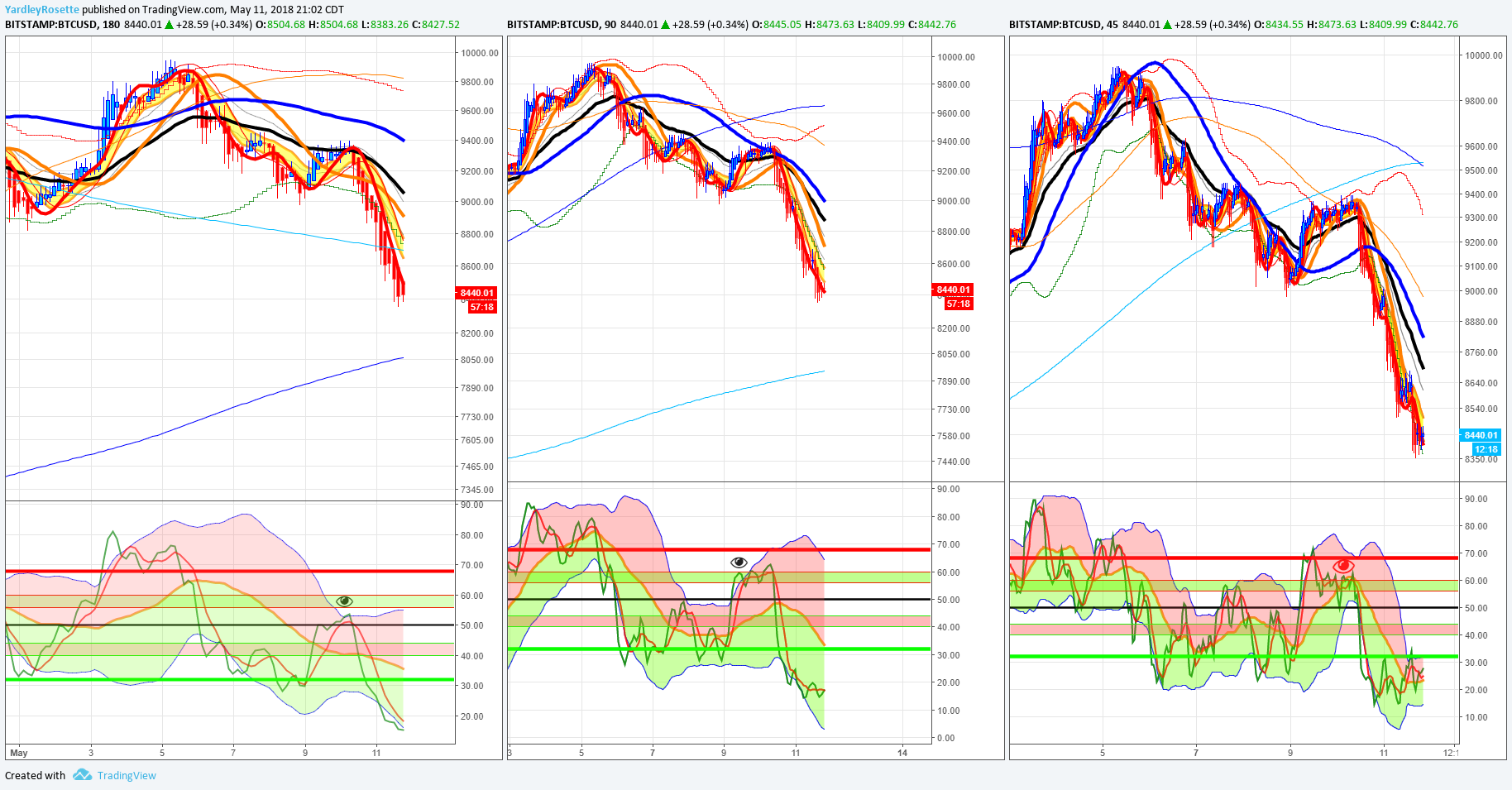Click the BITSTAMP:BTCUSD, 90 chart title
This screenshot has height=790, width=1512.
pyautogui.click(x=562, y=25)
